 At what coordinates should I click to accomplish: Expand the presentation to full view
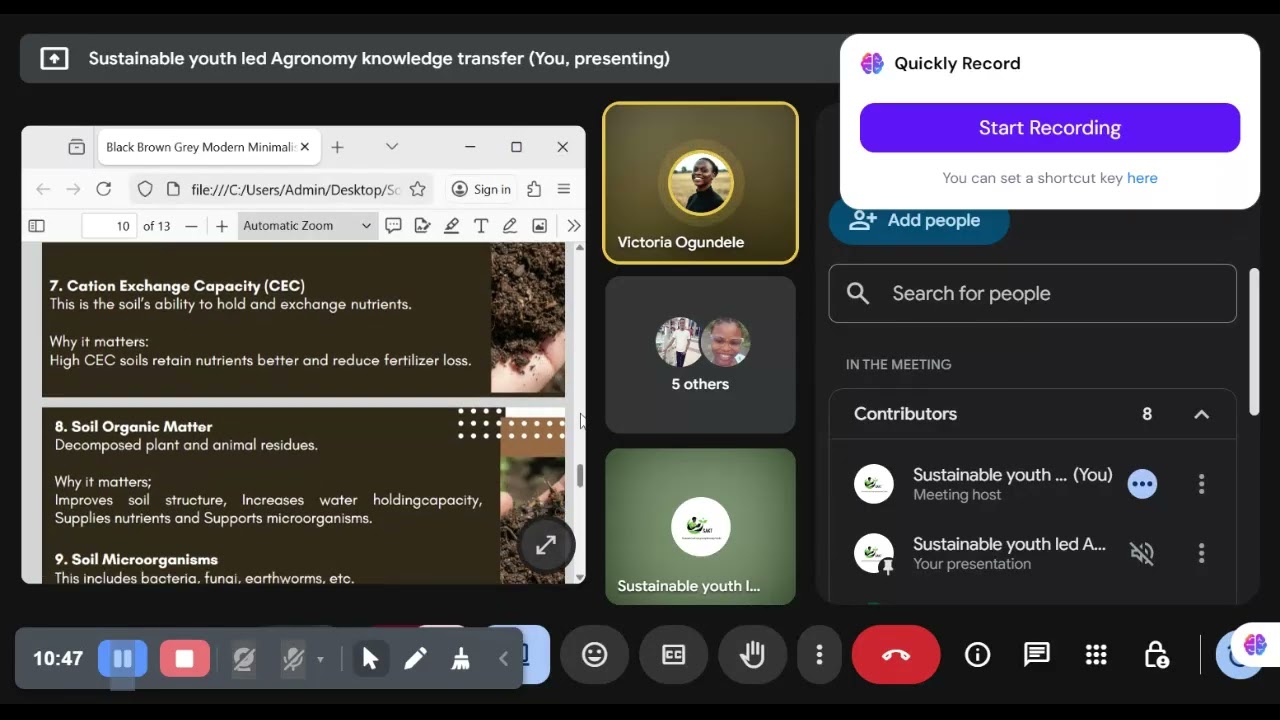tap(546, 545)
